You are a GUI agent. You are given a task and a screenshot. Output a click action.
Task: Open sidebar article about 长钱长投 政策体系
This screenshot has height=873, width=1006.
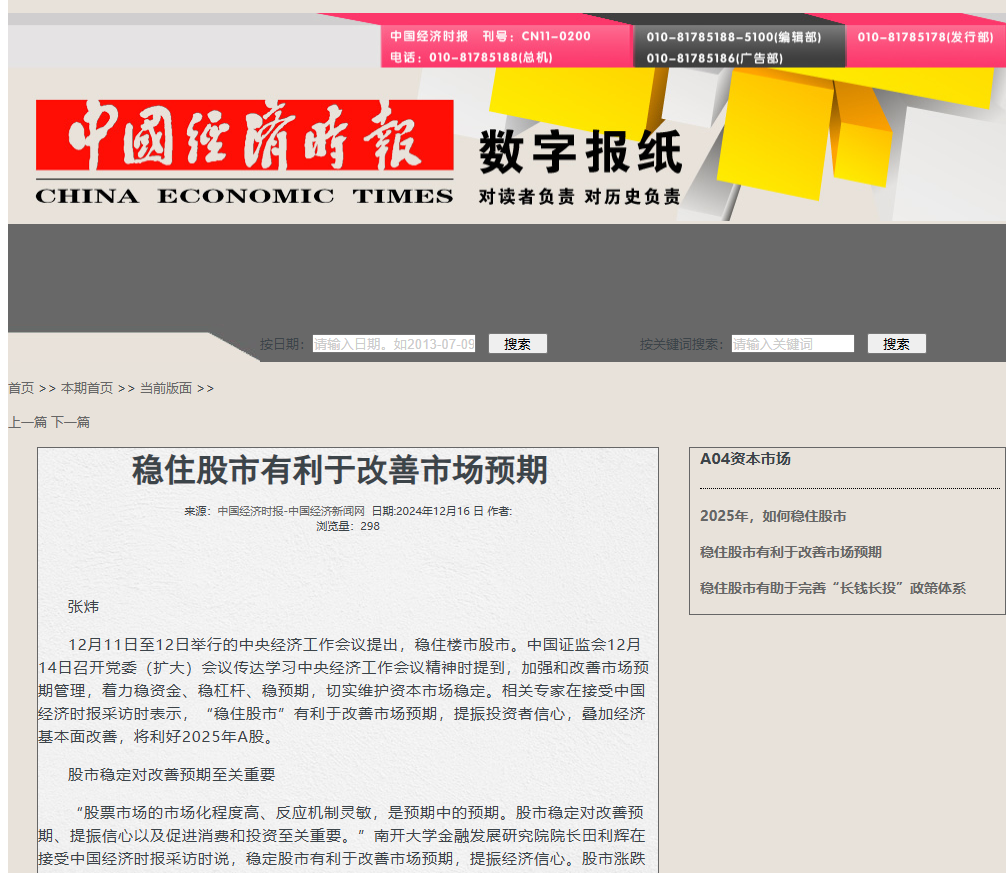(832, 588)
